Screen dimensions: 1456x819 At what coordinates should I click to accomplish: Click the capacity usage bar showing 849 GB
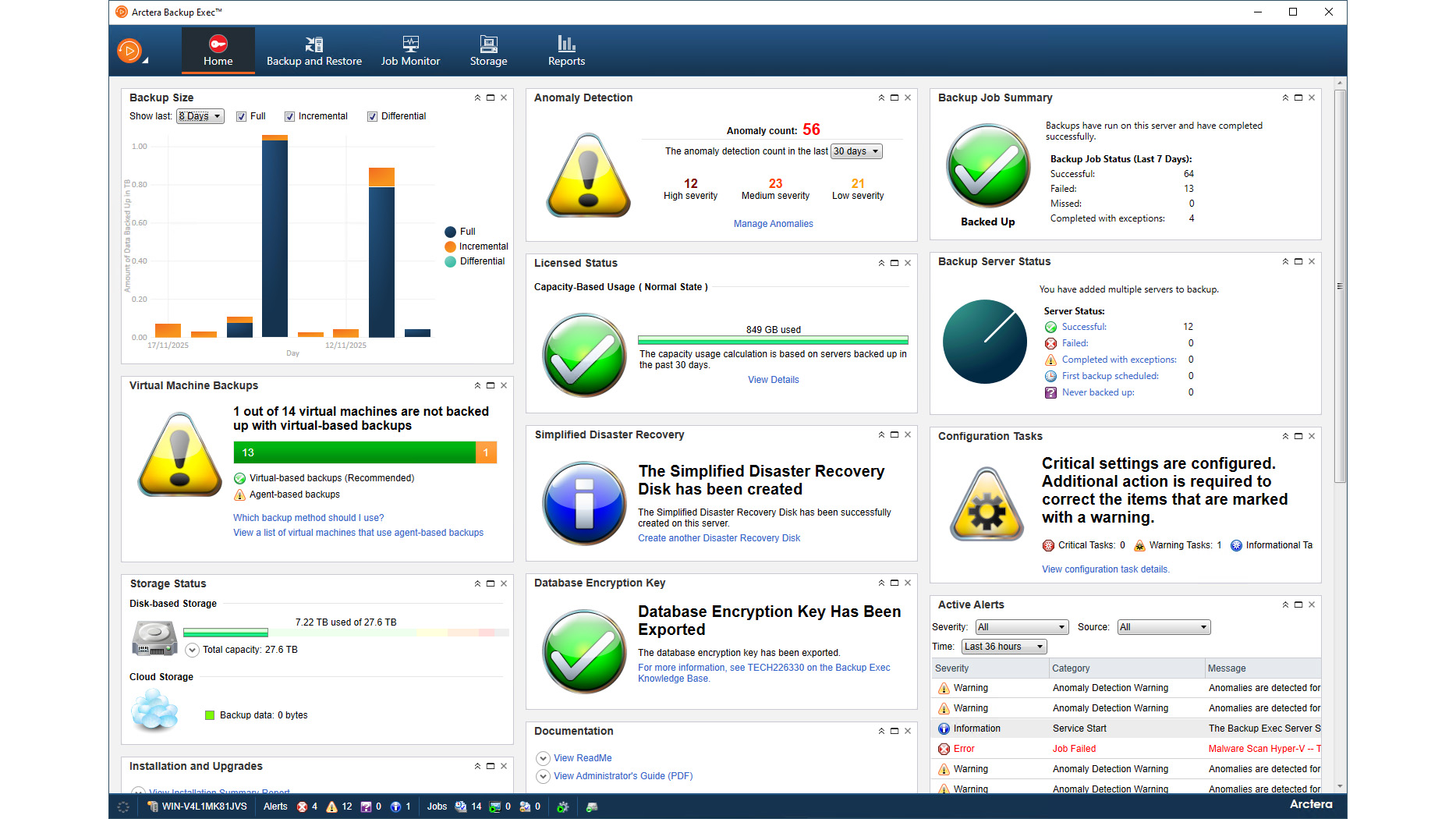(x=772, y=341)
